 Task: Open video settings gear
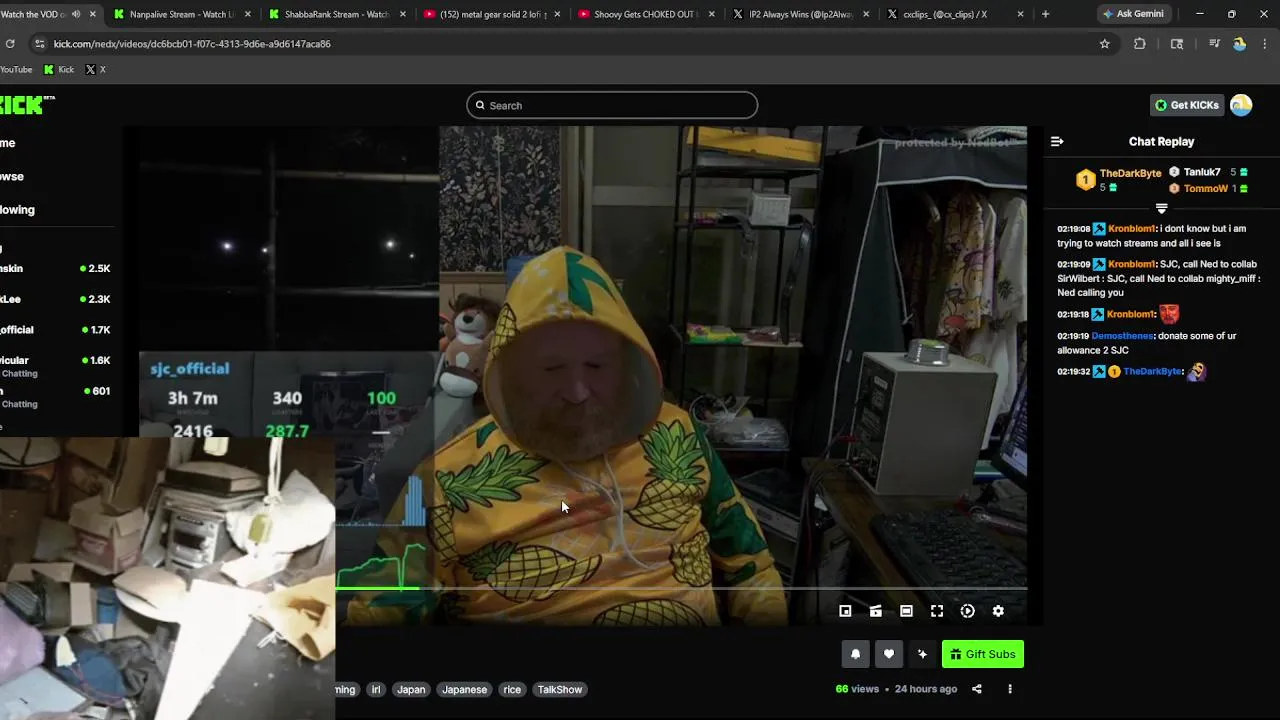[x=998, y=611]
